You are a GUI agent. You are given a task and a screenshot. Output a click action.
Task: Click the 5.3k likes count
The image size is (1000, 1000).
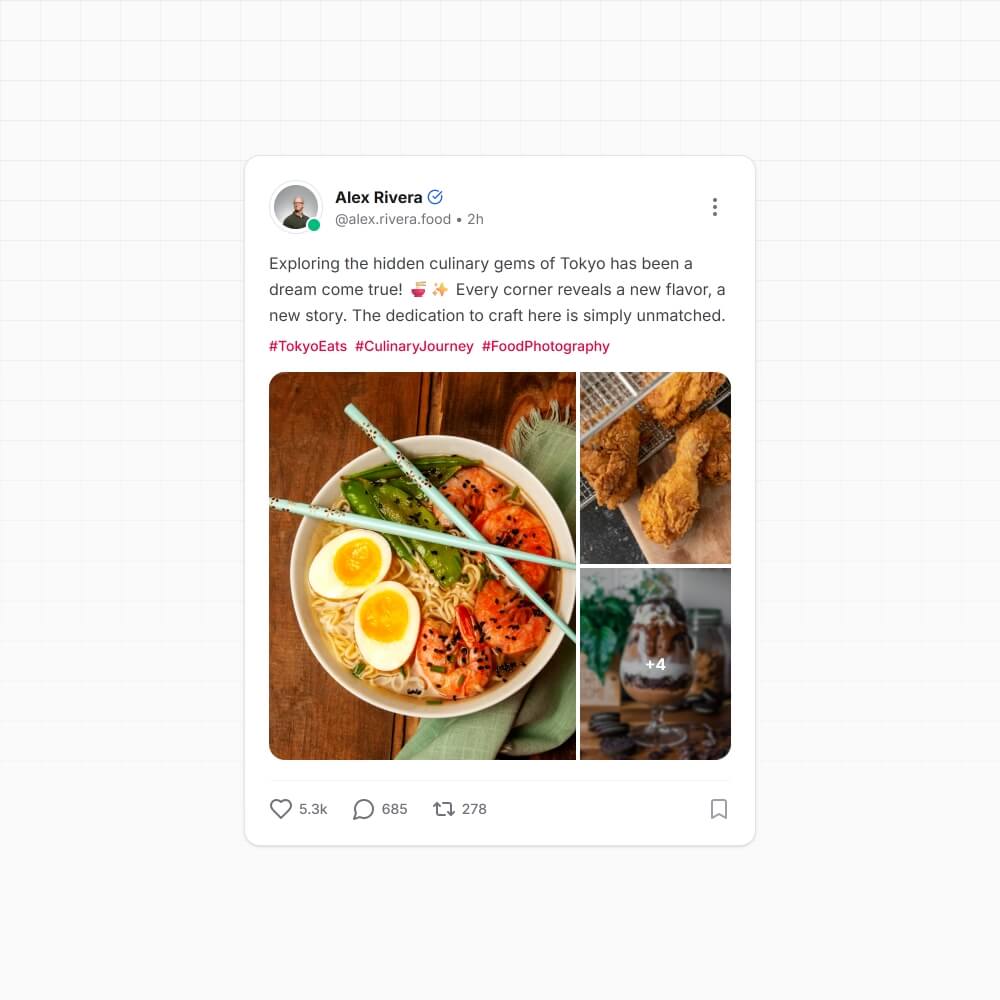313,809
